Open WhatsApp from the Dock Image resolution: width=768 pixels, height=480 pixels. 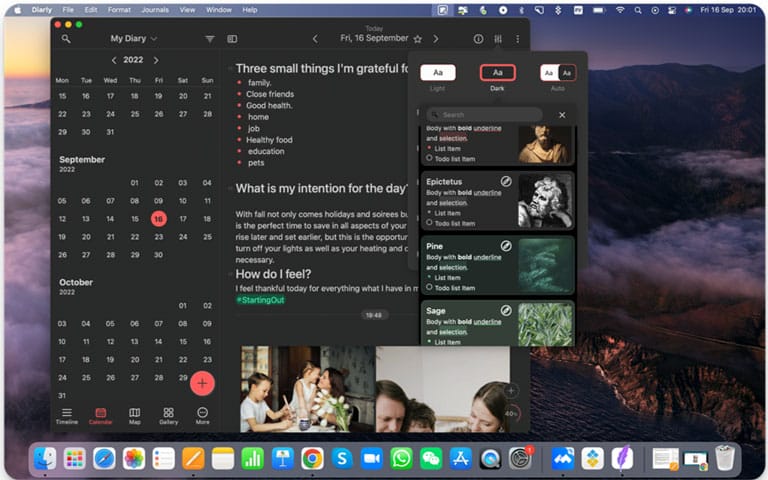pyautogui.click(x=401, y=458)
